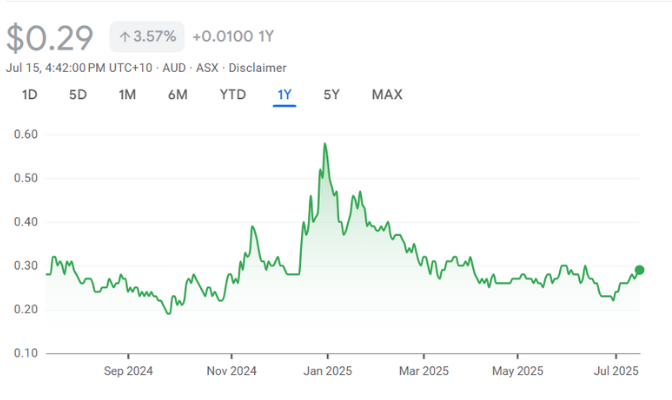Click the green endpoint dot on chart
Screen dimensions: 672x400
pyautogui.click(x=639, y=270)
